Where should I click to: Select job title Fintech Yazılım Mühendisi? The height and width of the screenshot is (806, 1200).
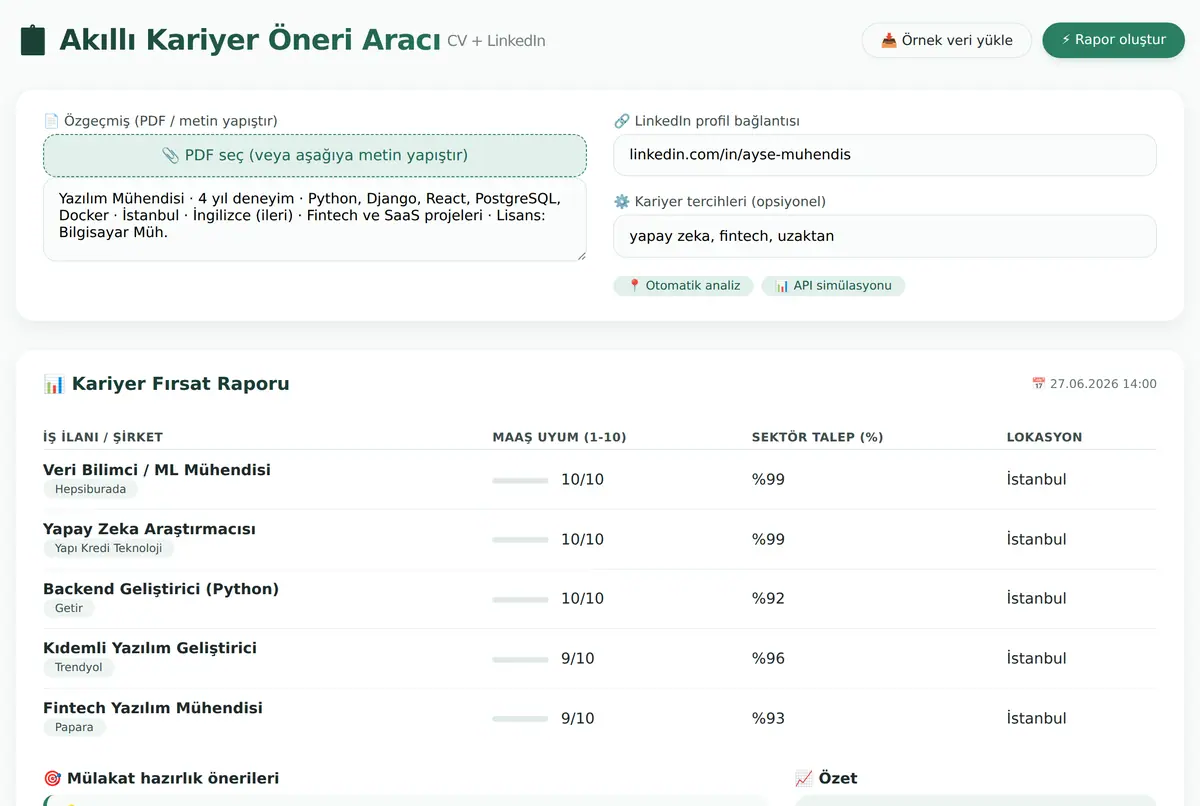click(x=153, y=708)
